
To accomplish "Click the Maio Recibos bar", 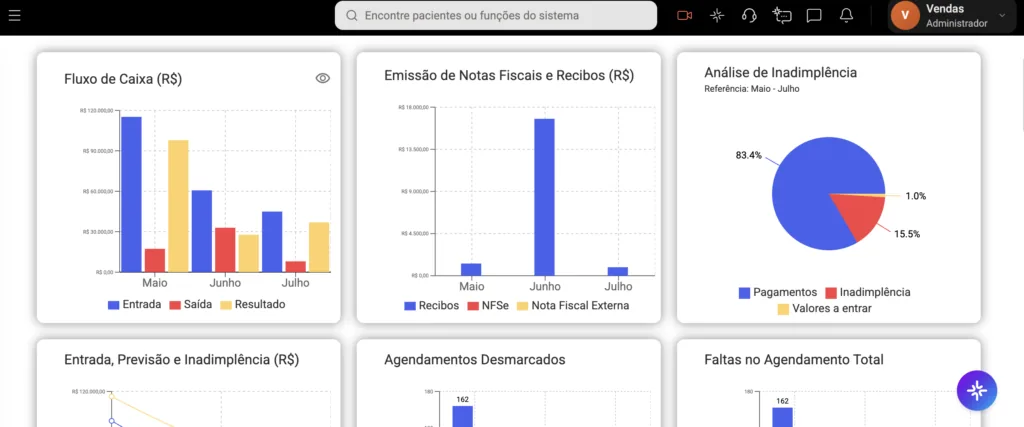I will tap(472, 270).
